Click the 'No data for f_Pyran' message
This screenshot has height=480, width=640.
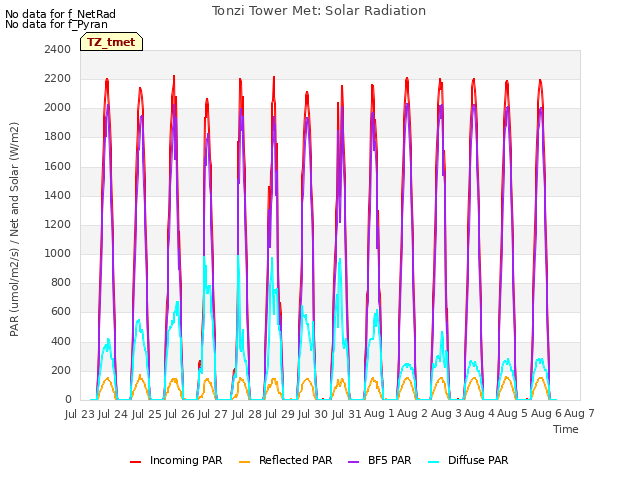[56, 24]
